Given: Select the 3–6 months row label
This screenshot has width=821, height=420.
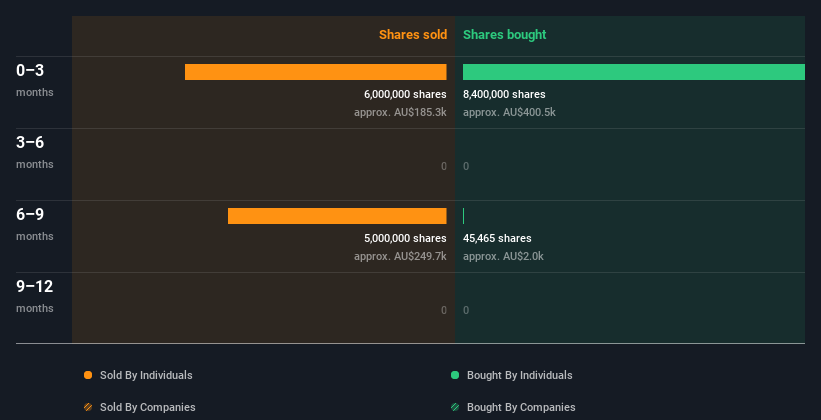Looking at the screenshot, I should [35, 152].
